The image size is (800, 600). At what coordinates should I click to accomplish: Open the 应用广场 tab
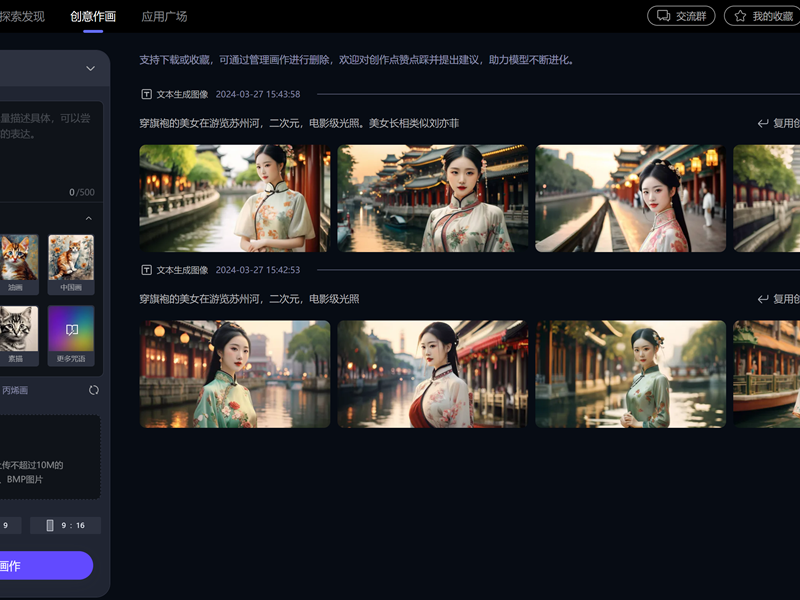click(x=164, y=16)
